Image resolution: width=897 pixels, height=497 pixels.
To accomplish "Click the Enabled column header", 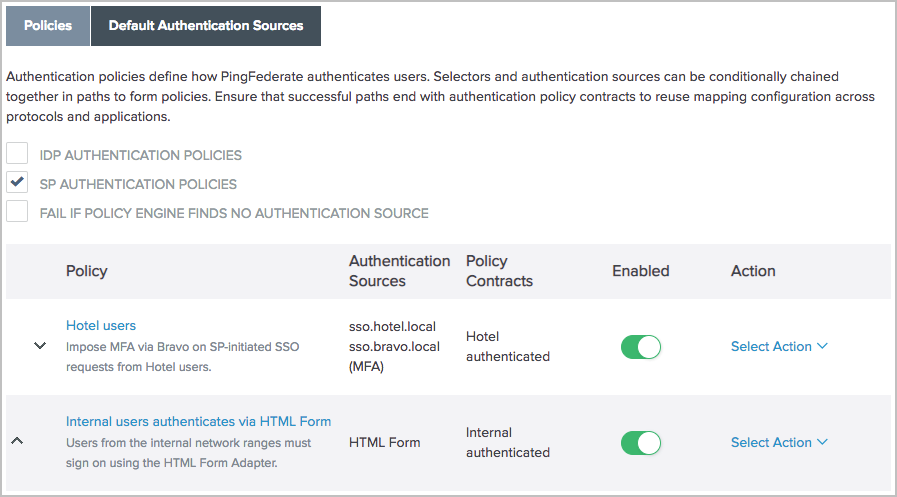I will coord(640,271).
